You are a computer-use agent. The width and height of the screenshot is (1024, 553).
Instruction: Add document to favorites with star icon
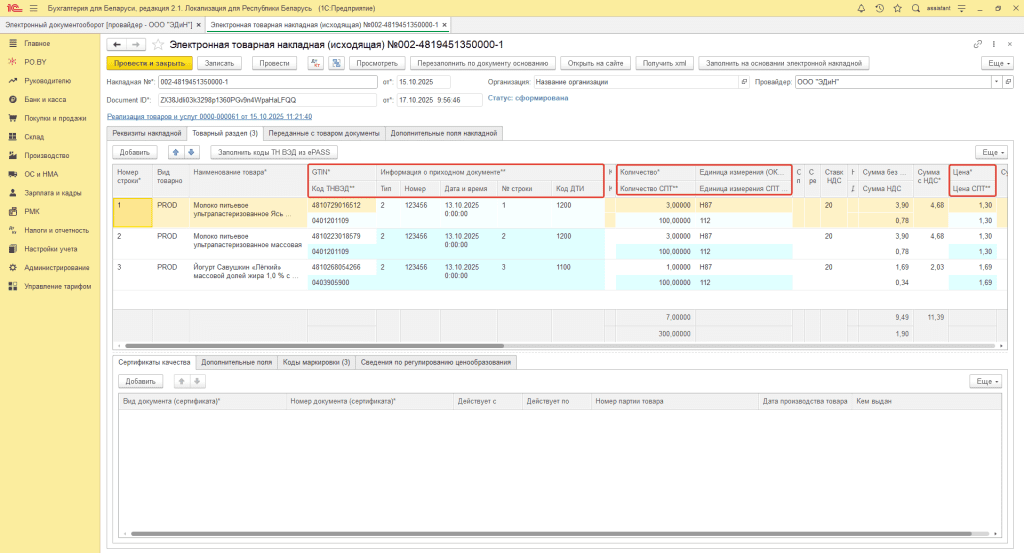tap(158, 45)
